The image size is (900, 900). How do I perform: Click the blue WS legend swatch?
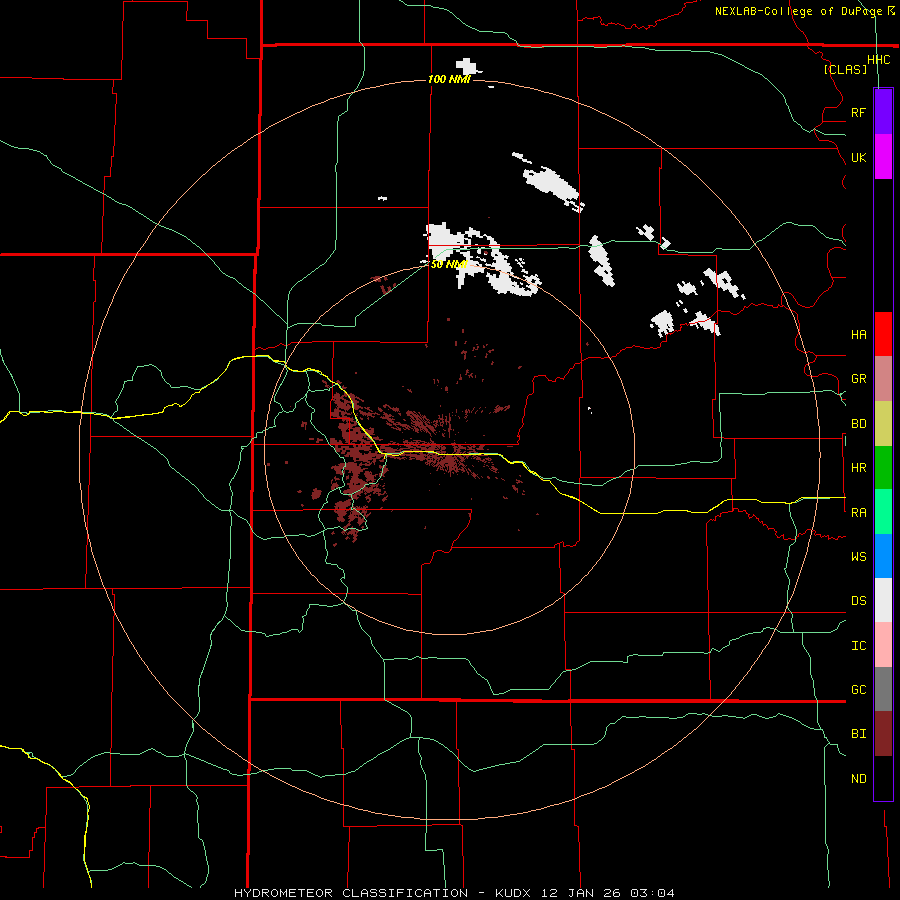point(883,556)
